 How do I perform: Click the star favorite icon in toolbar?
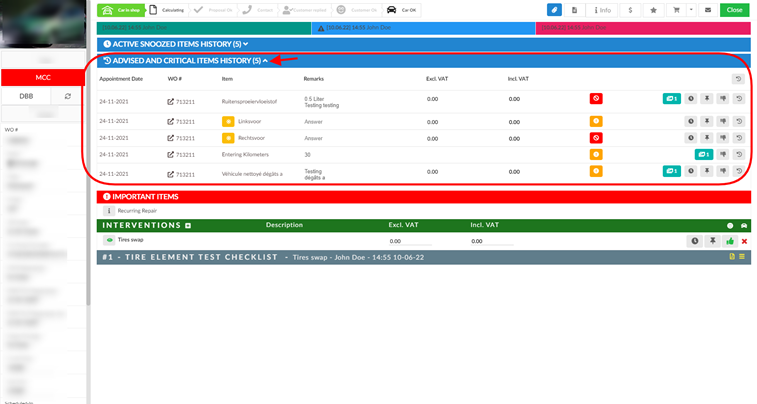pyautogui.click(x=653, y=10)
